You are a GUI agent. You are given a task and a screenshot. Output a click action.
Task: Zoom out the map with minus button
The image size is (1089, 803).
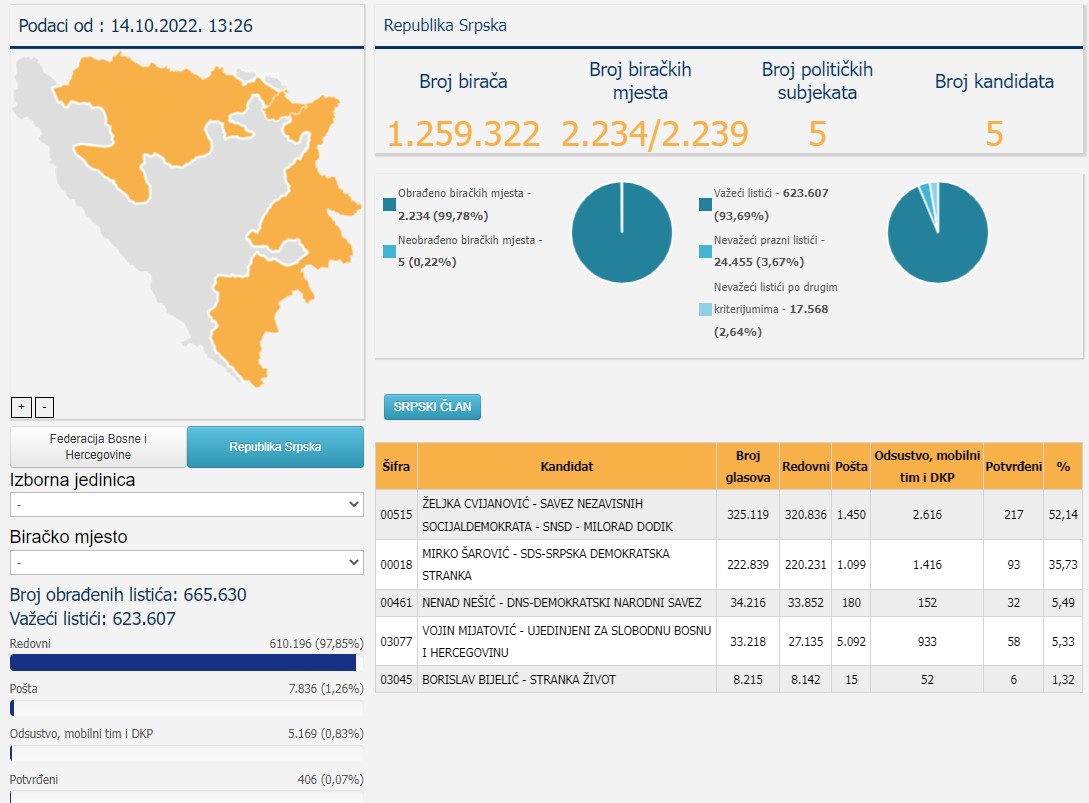coord(44,407)
